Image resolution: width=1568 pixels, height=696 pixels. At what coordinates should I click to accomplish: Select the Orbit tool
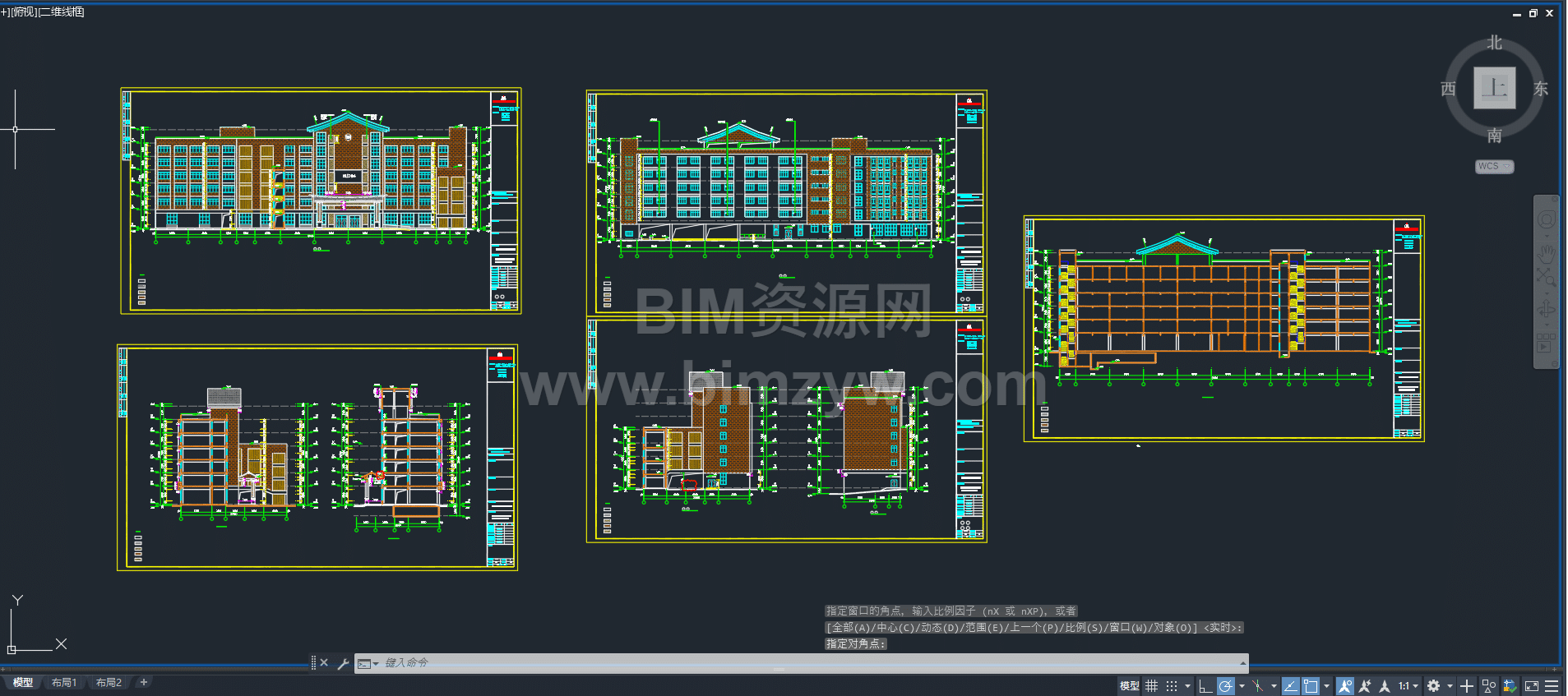[1547, 309]
